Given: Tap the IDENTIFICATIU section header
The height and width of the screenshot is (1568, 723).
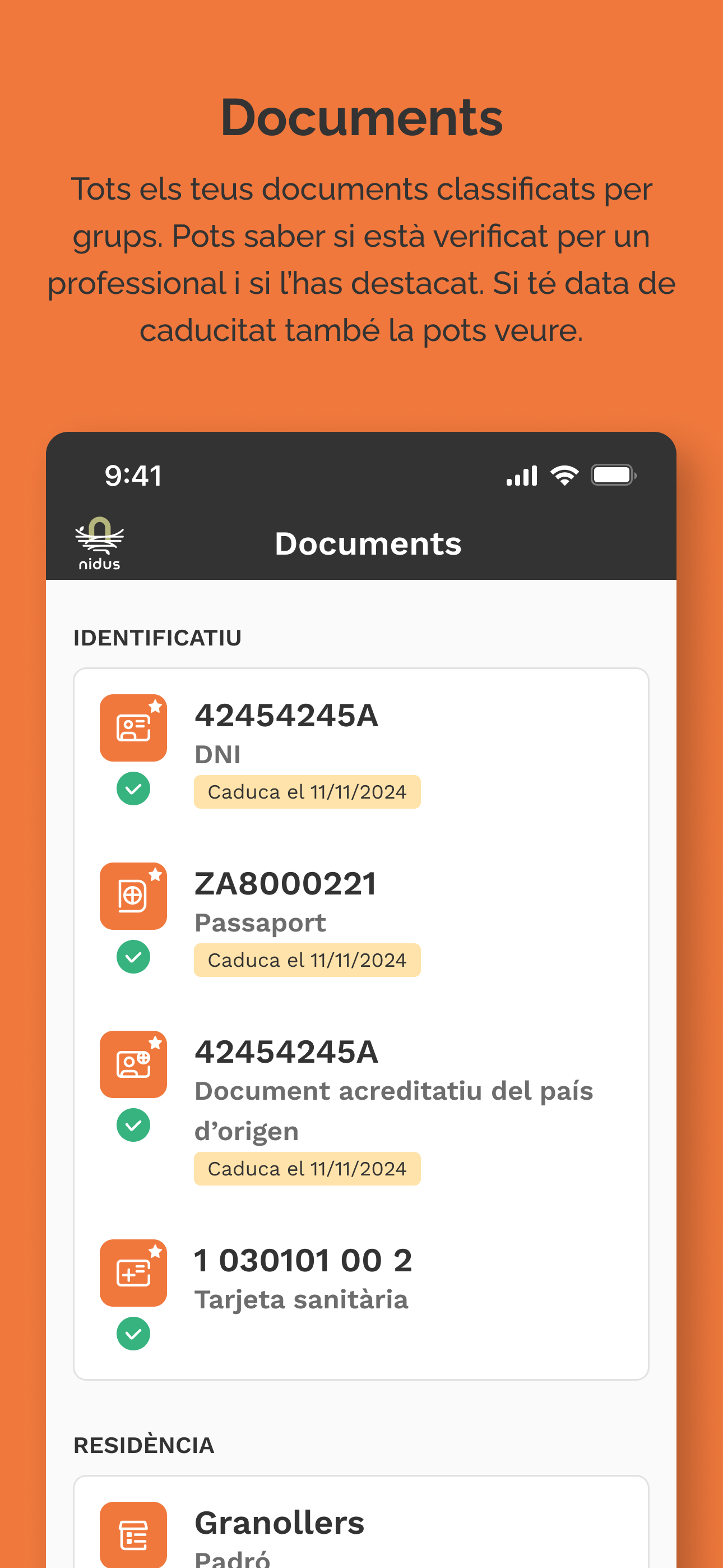Looking at the screenshot, I should [157, 638].
